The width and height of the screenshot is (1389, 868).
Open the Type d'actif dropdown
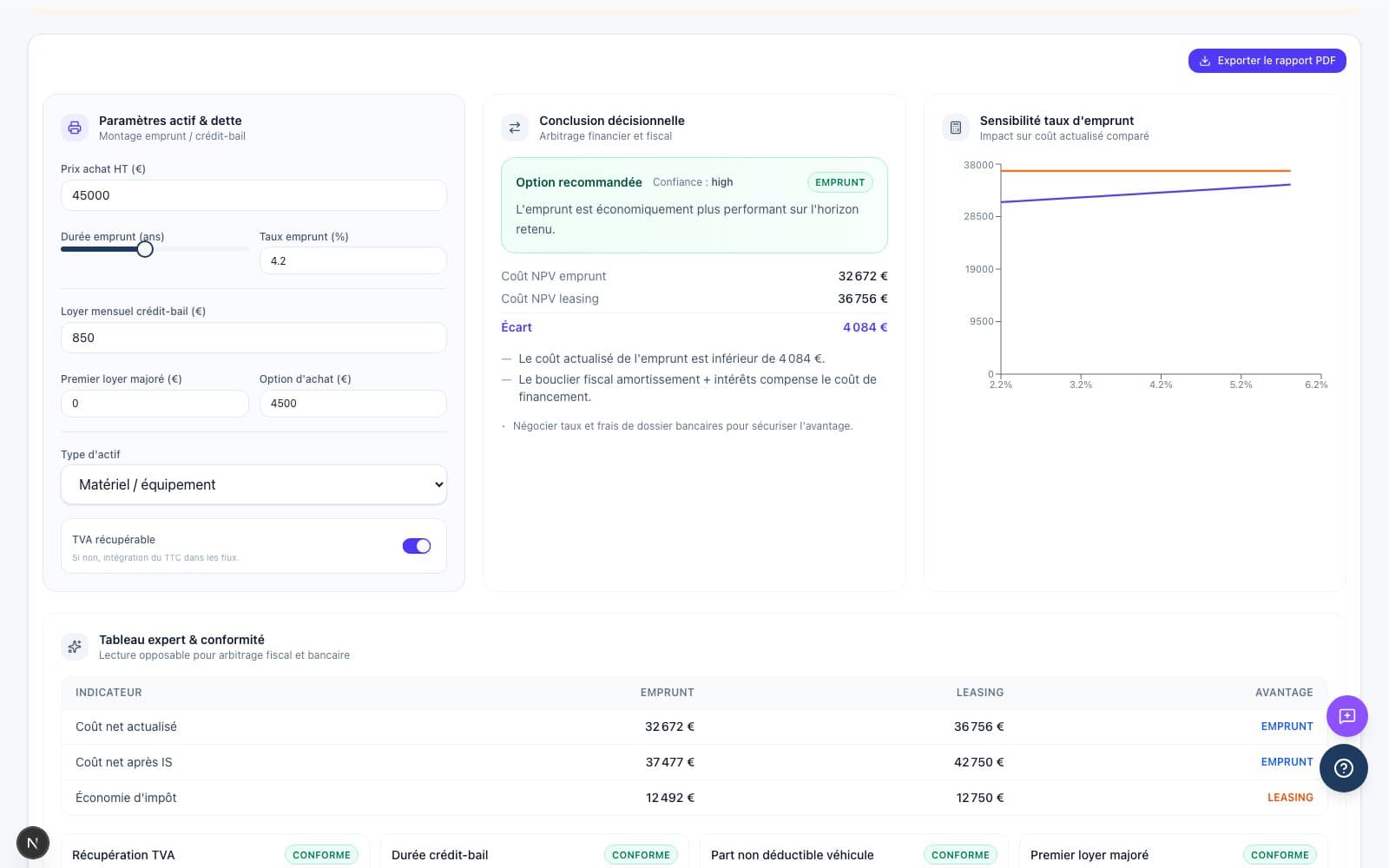tap(253, 484)
